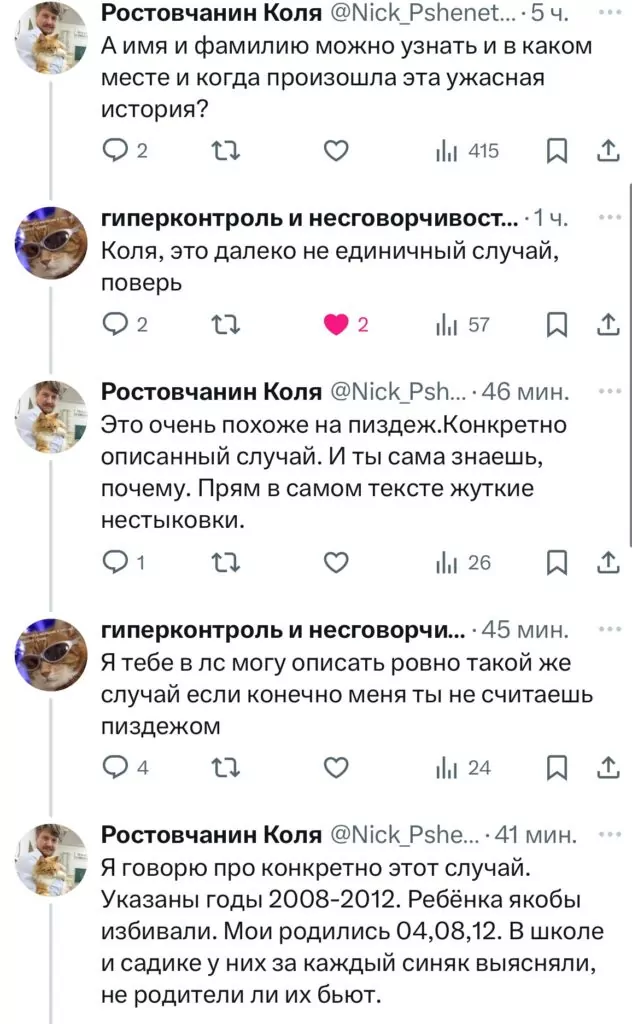
Task: Like the first tweet with 415 views
Action: (x=337, y=151)
